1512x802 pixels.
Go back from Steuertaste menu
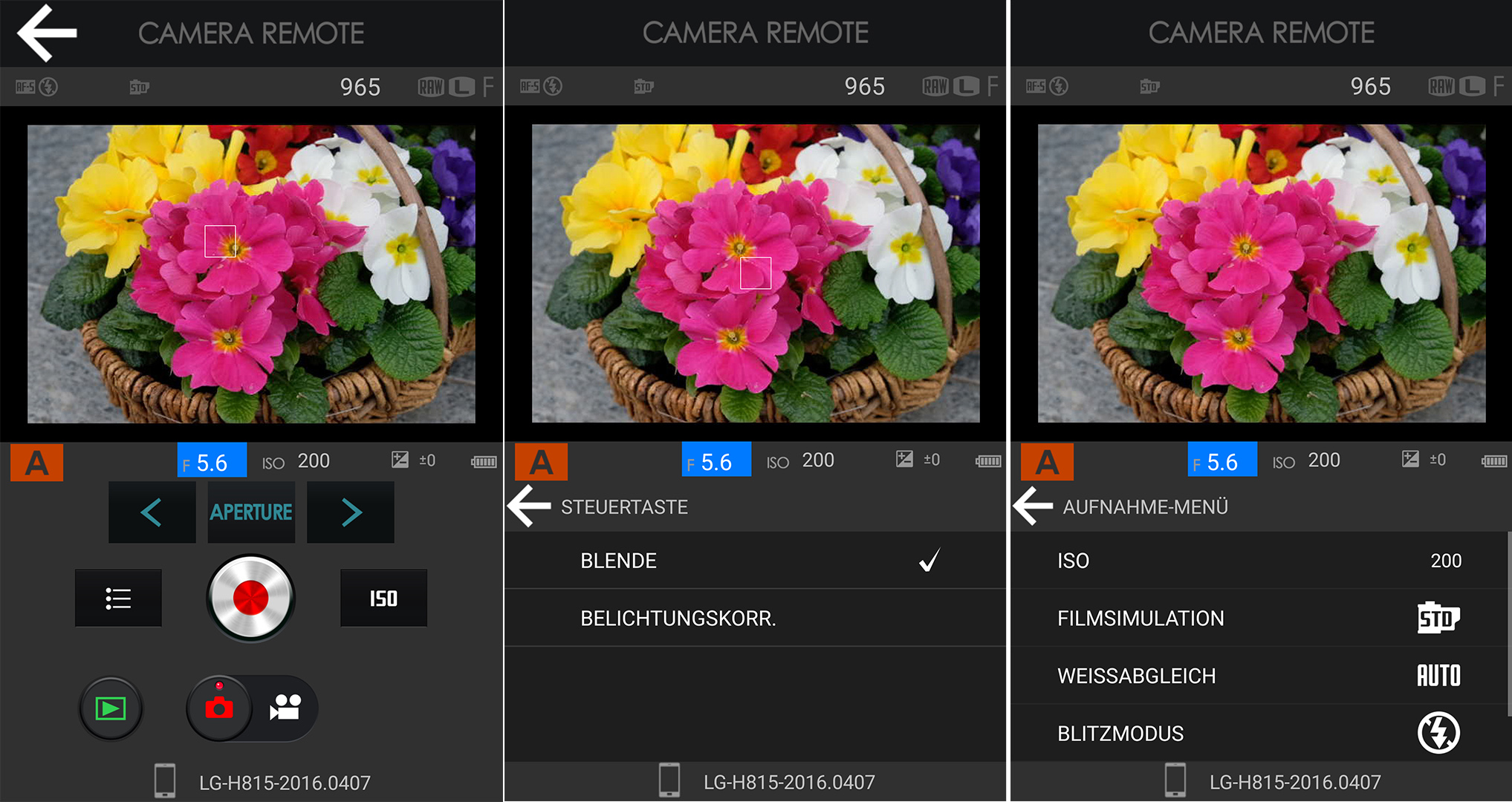[x=530, y=506]
